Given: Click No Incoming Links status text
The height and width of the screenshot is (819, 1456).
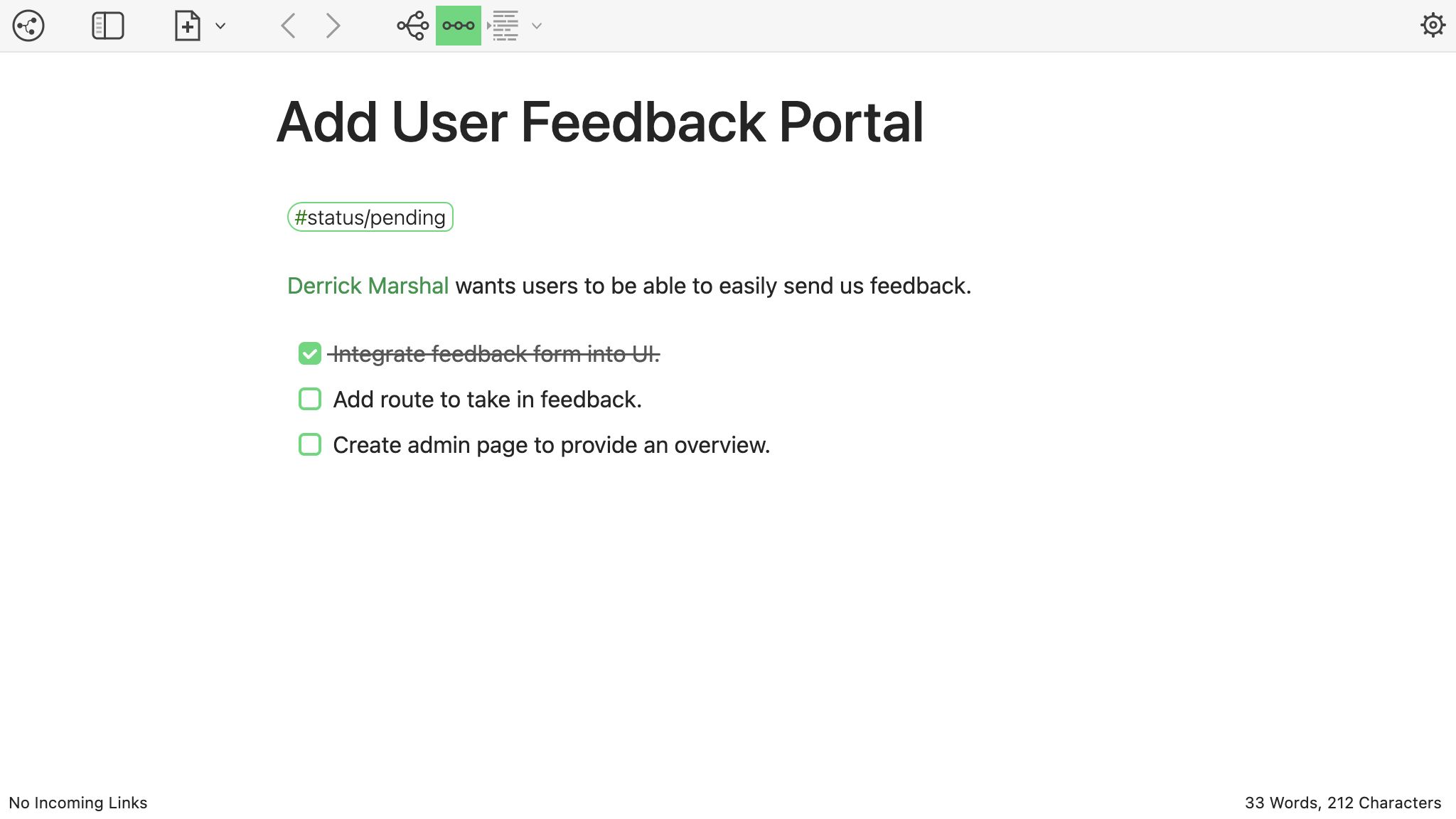Looking at the screenshot, I should pos(78,803).
